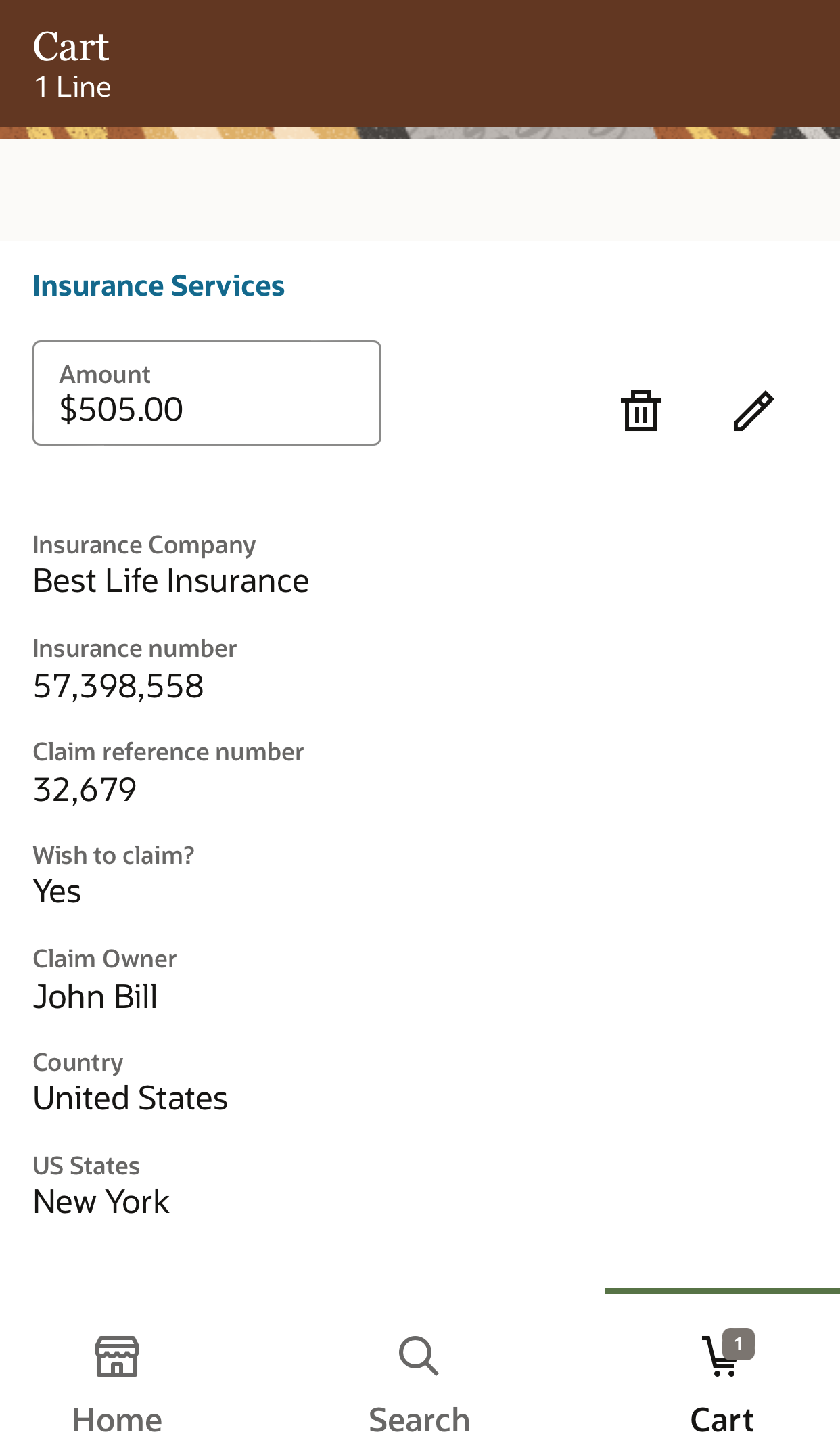
Task: Click the "Wish to claim?" Yes value
Action: [x=57, y=892]
